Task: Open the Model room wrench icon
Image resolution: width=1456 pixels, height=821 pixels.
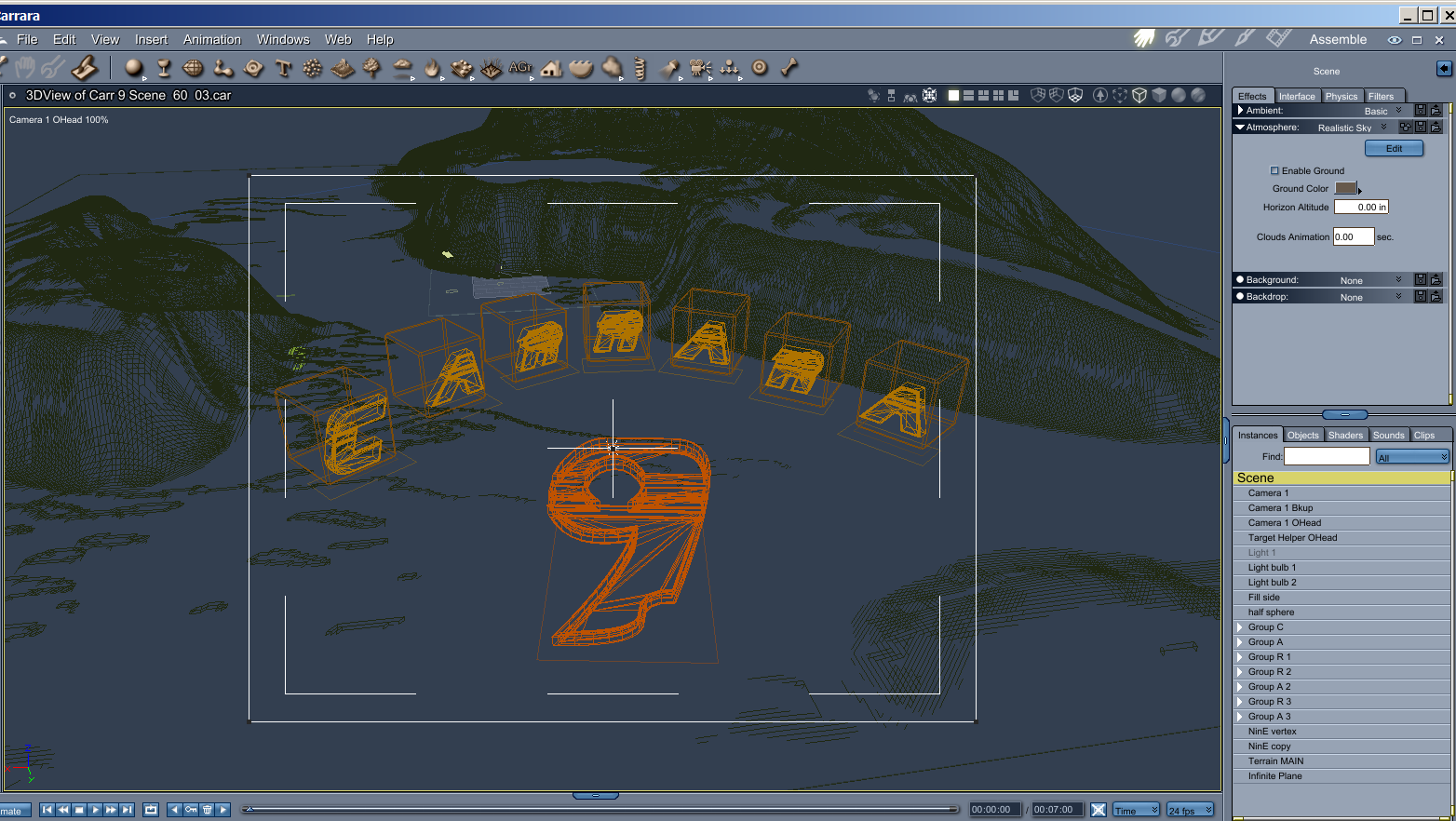Action: point(1178,38)
